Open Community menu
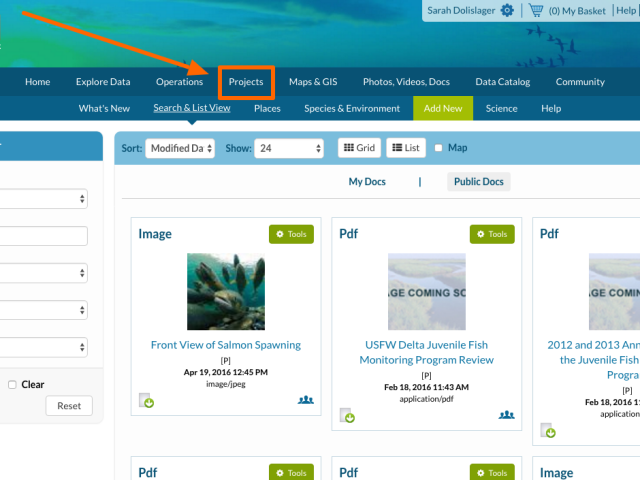This screenshot has width=640, height=480. point(580,82)
